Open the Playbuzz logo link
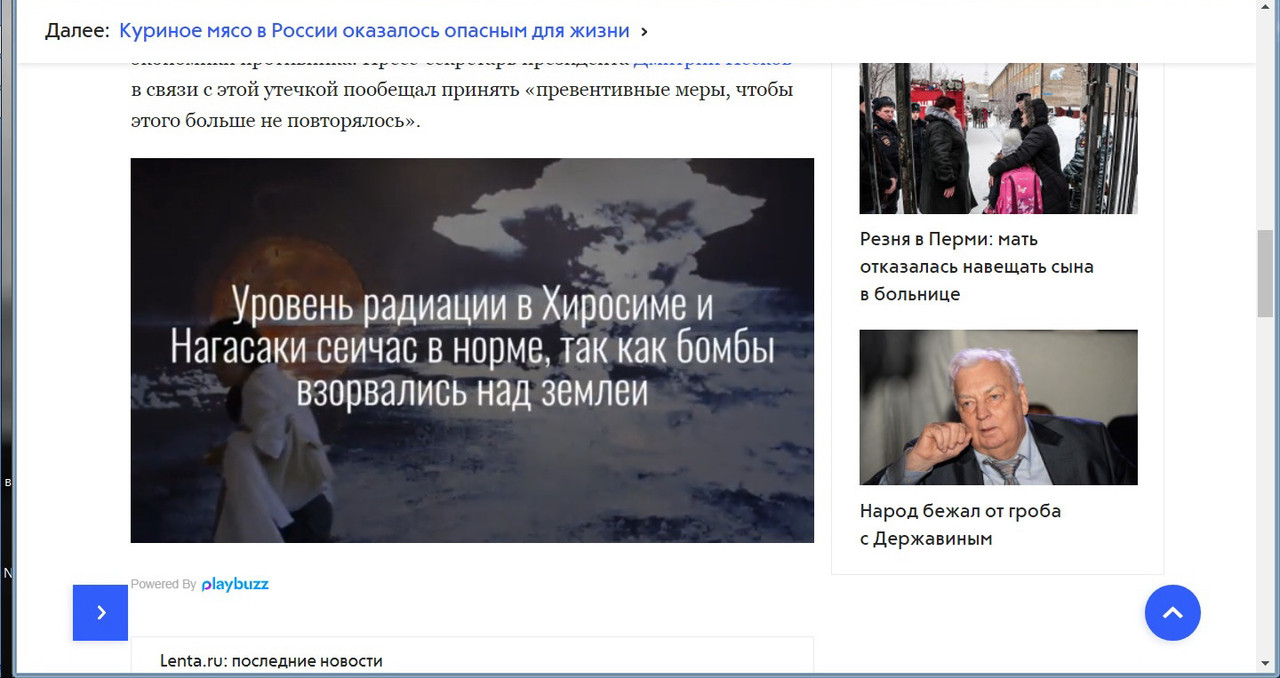Screen dimensions: 1280x678 click(235, 584)
